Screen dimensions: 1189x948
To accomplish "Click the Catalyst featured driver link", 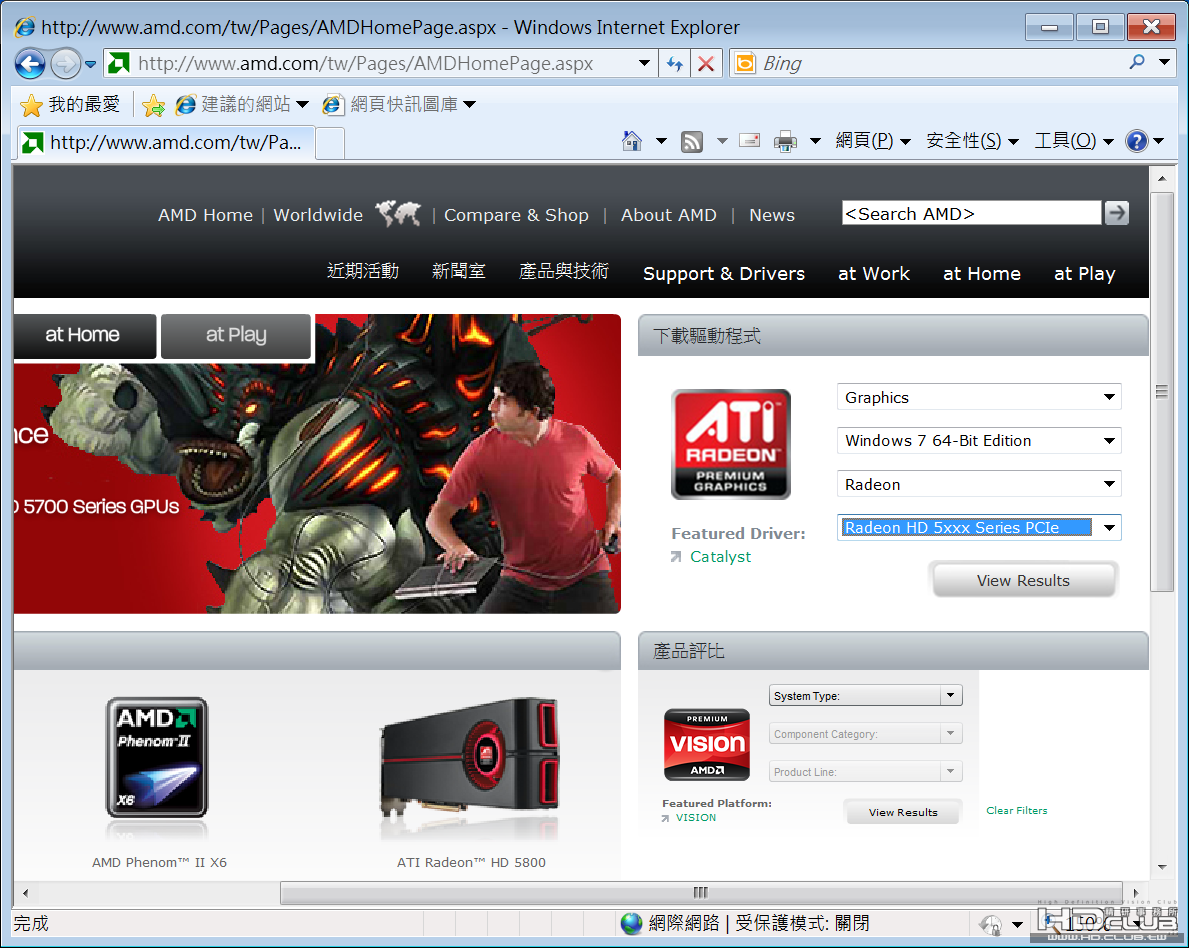I will pyautogui.click(x=720, y=557).
